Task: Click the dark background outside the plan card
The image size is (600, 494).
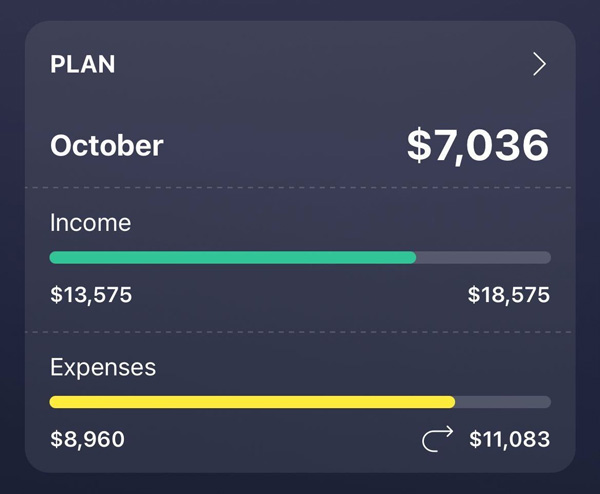Action: (x=10, y=250)
